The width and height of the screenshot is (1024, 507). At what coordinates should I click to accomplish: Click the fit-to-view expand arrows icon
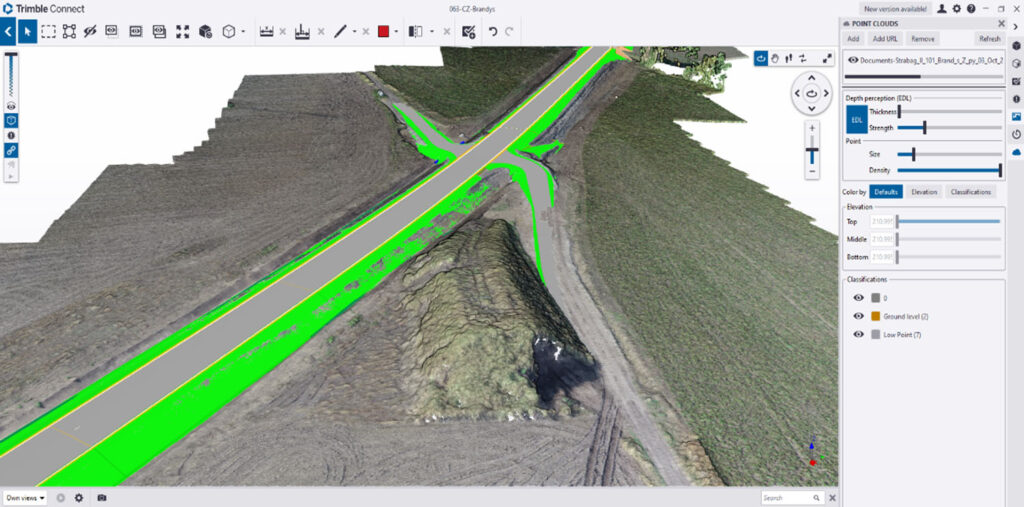coord(182,31)
